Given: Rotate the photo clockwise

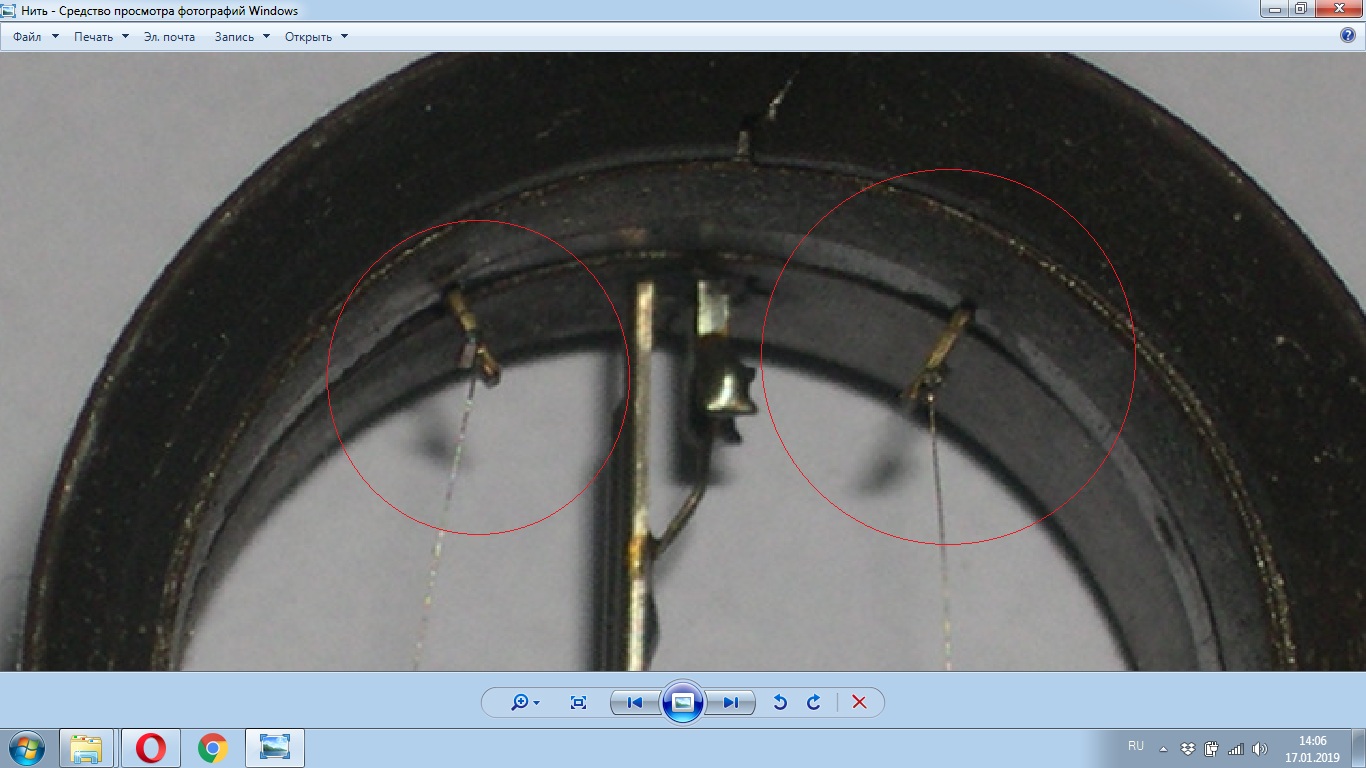Looking at the screenshot, I should [x=814, y=703].
